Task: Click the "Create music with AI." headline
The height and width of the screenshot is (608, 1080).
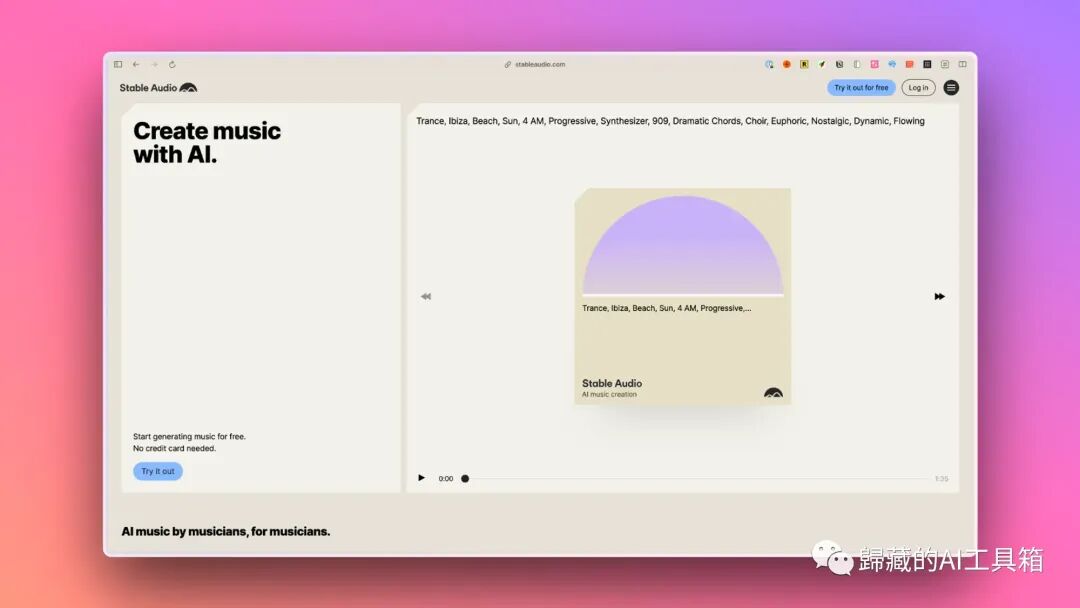Action: click(207, 143)
